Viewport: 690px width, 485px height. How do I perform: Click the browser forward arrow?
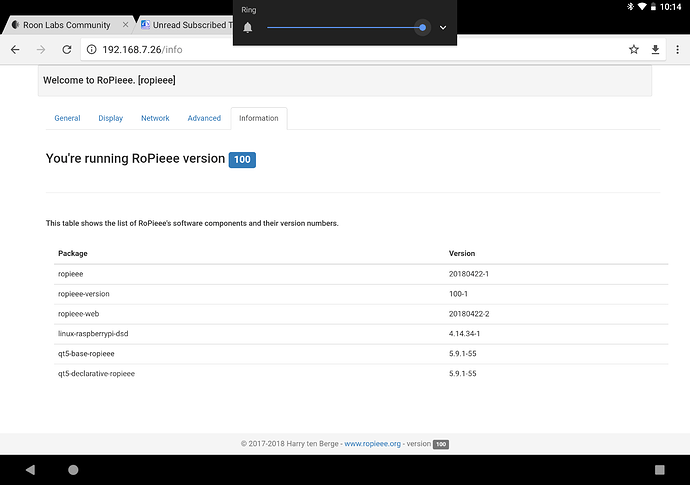click(41, 50)
